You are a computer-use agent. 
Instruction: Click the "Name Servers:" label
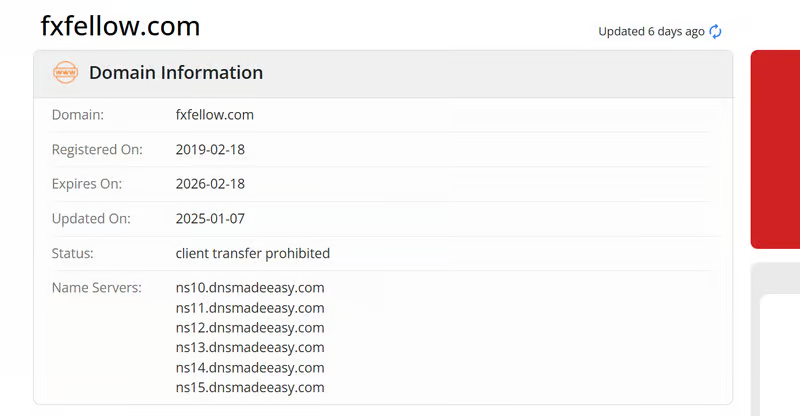(x=96, y=288)
